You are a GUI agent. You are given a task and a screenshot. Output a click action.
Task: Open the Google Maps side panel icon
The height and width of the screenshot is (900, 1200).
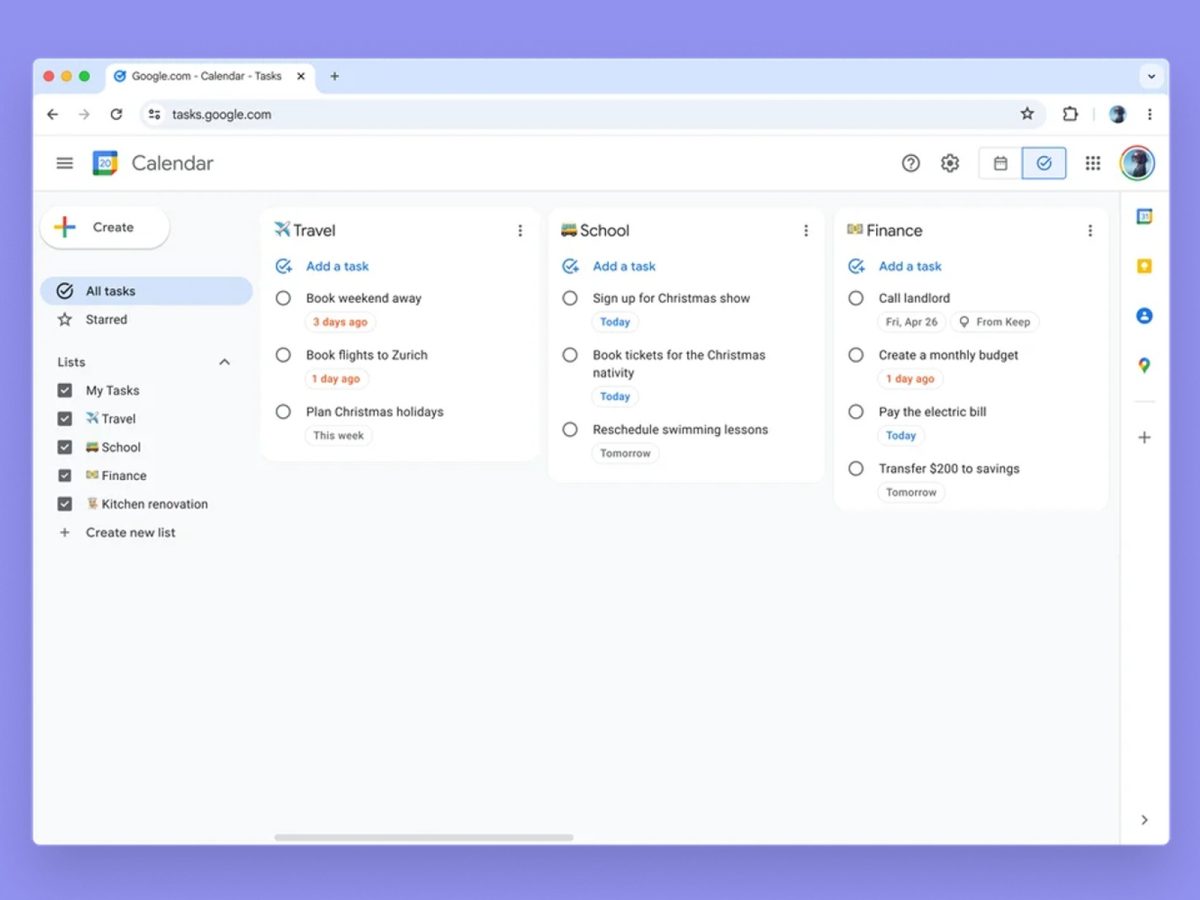(x=1144, y=365)
